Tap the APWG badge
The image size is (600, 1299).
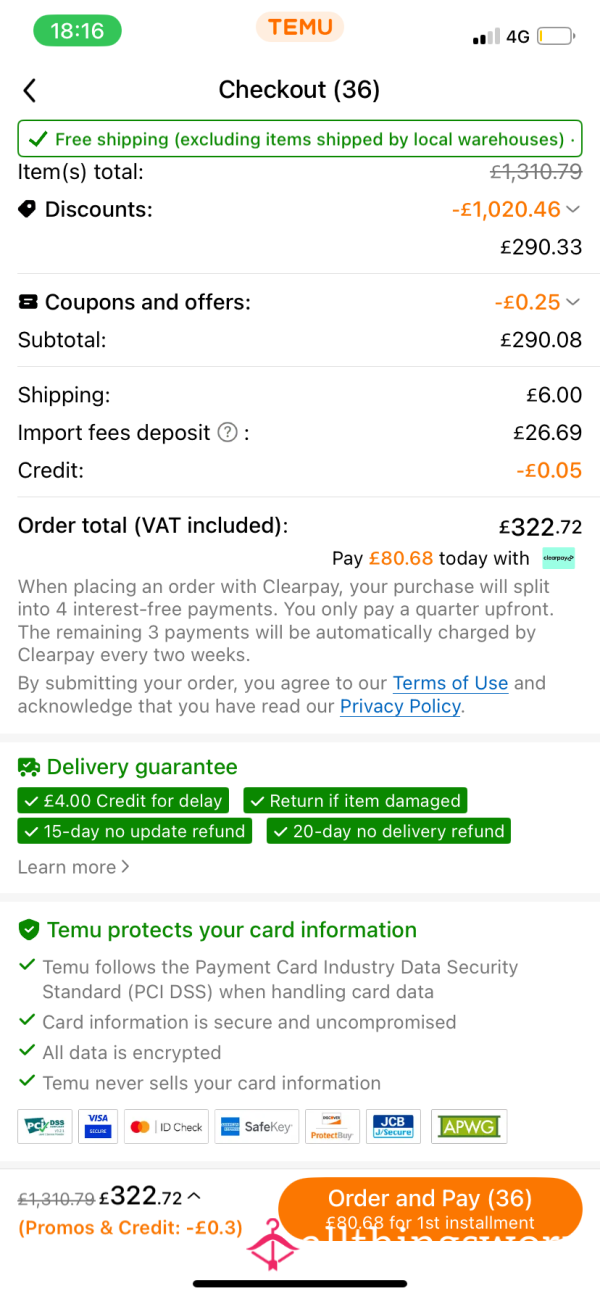469,1126
